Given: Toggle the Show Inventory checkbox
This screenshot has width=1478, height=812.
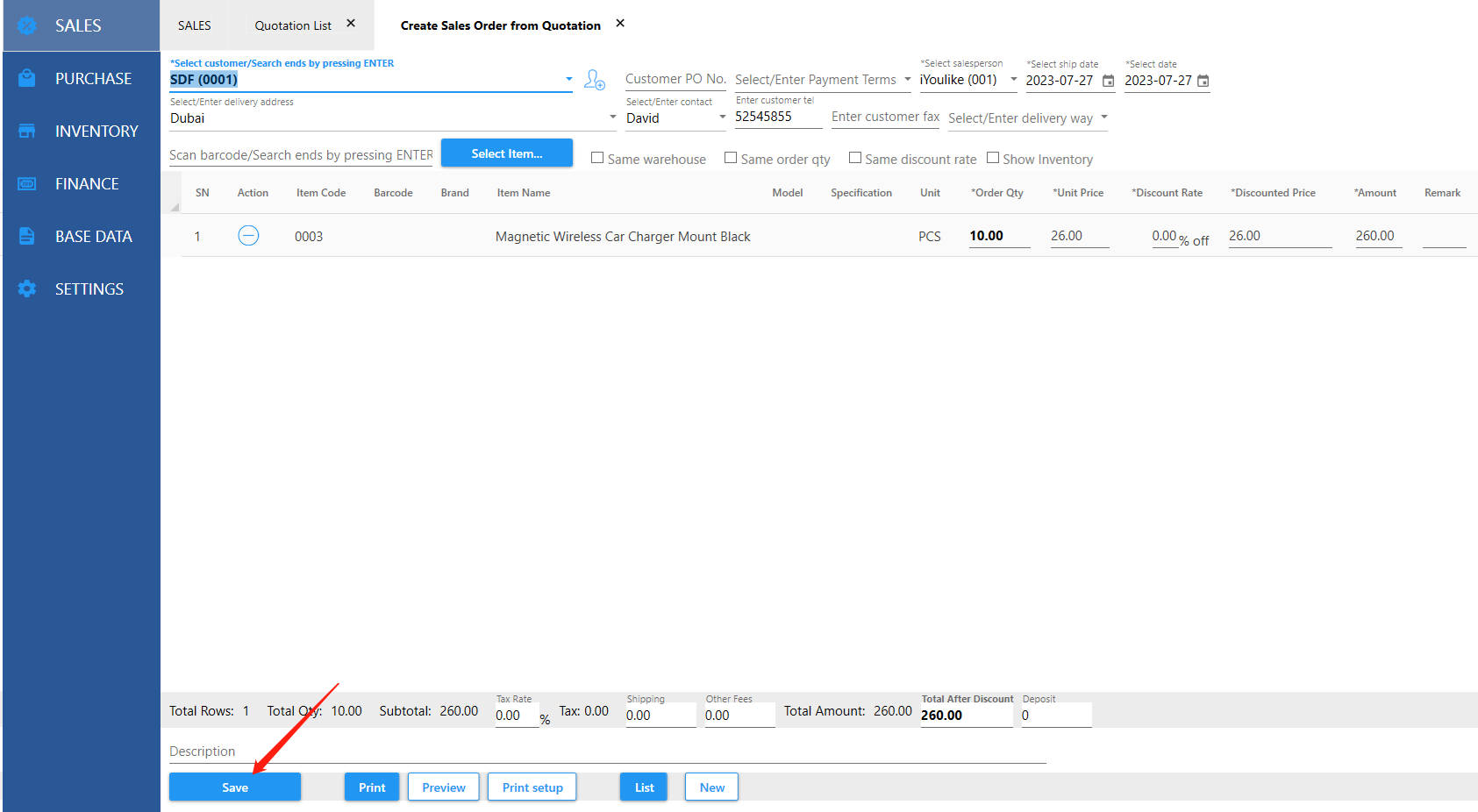Looking at the screenshot, I should click(993, 158).
